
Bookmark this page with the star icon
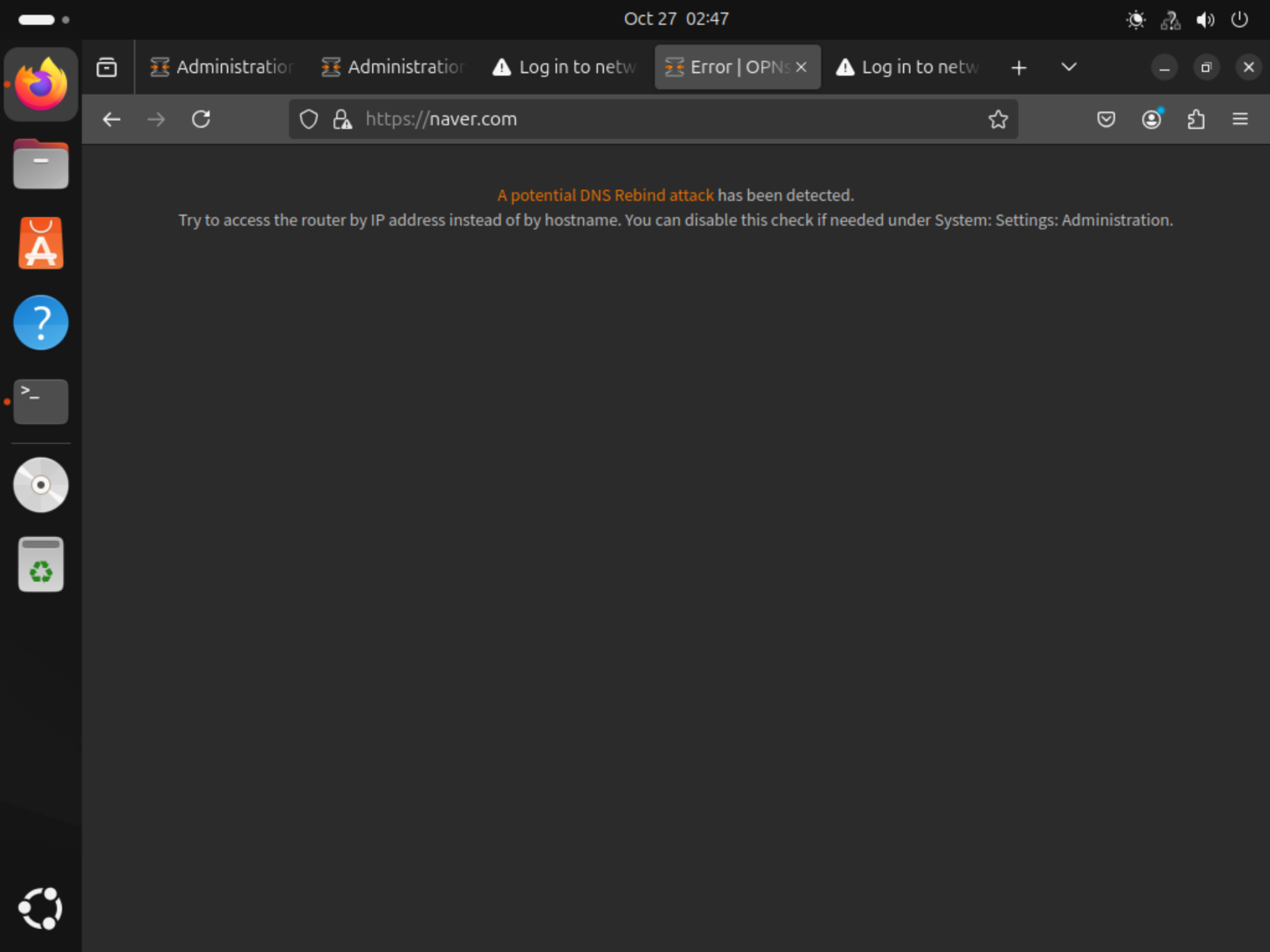998,119
